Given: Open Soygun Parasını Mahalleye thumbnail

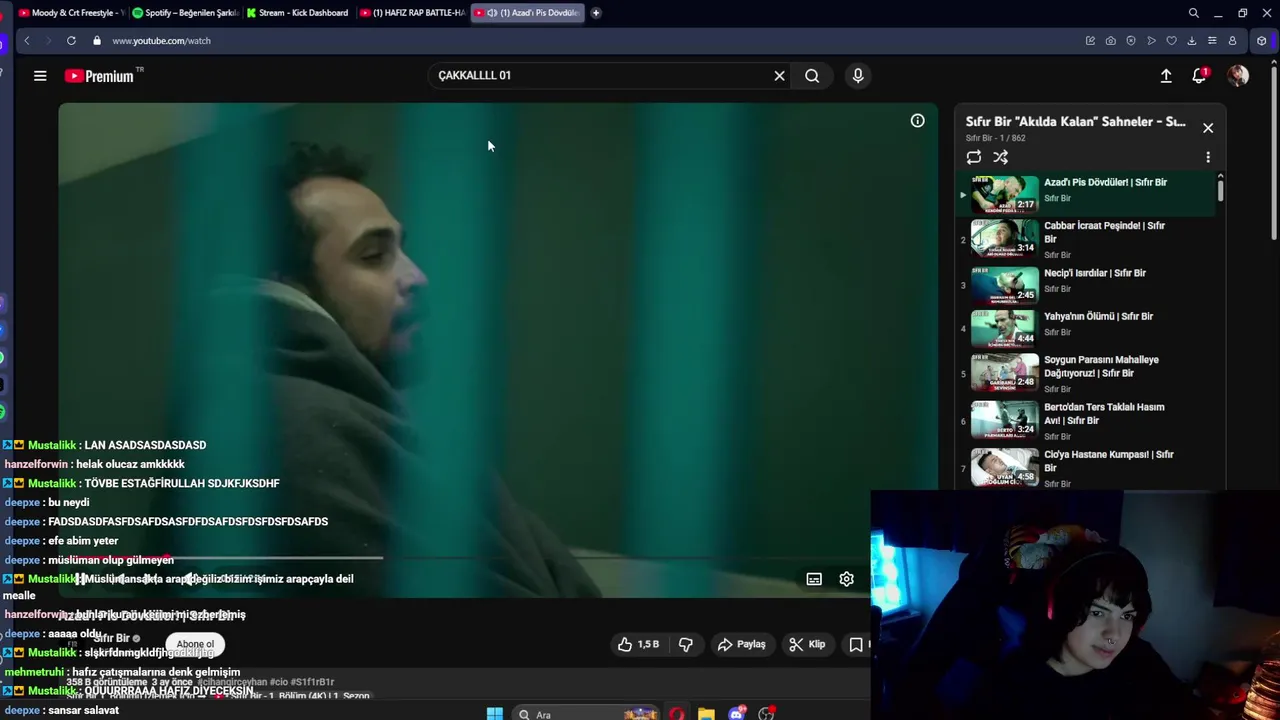Looking at the screenshot, I should pos(1005,372).
